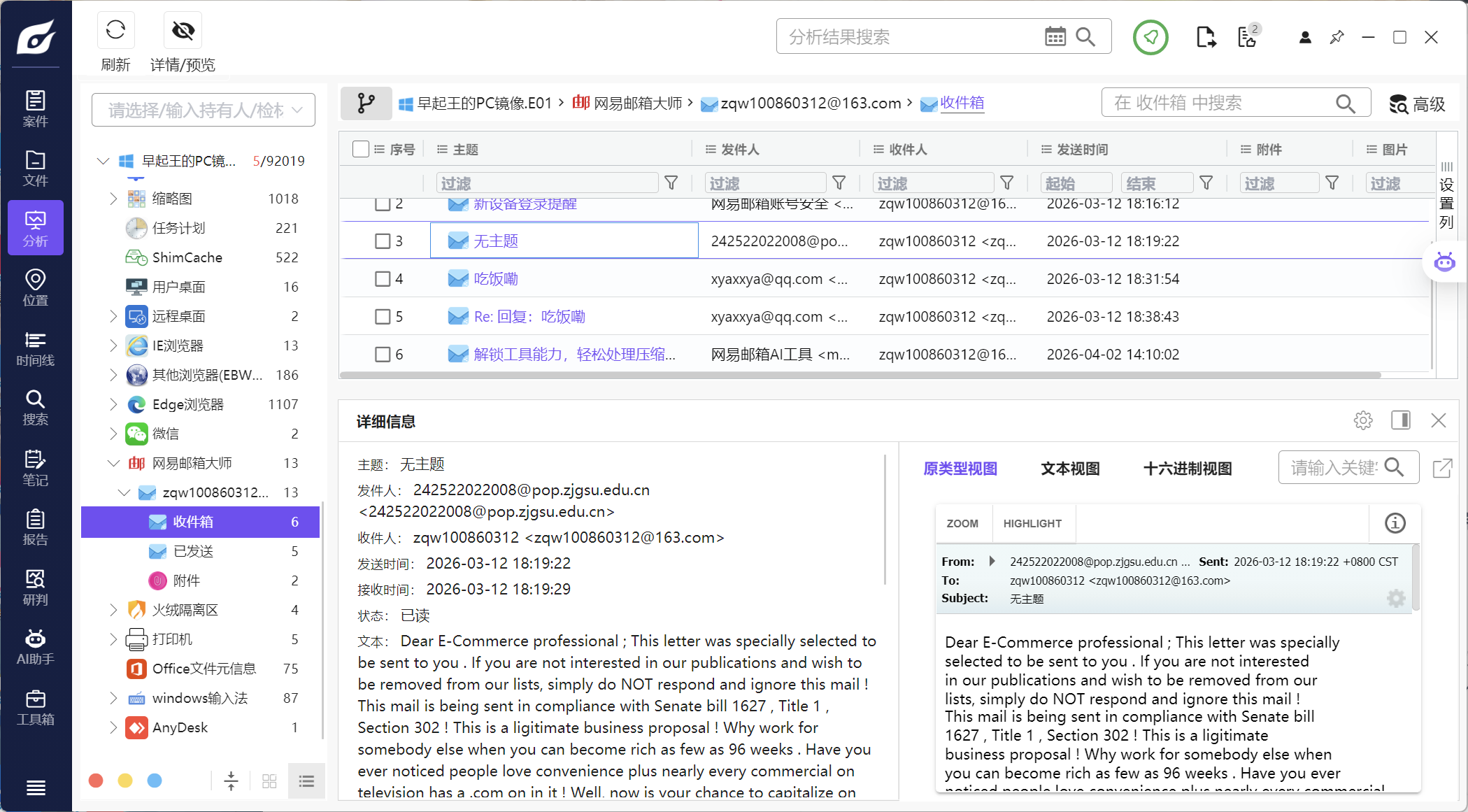
Task: Check the checkbox for row 6
Action: pyautogui.click(x=383, y=355)
